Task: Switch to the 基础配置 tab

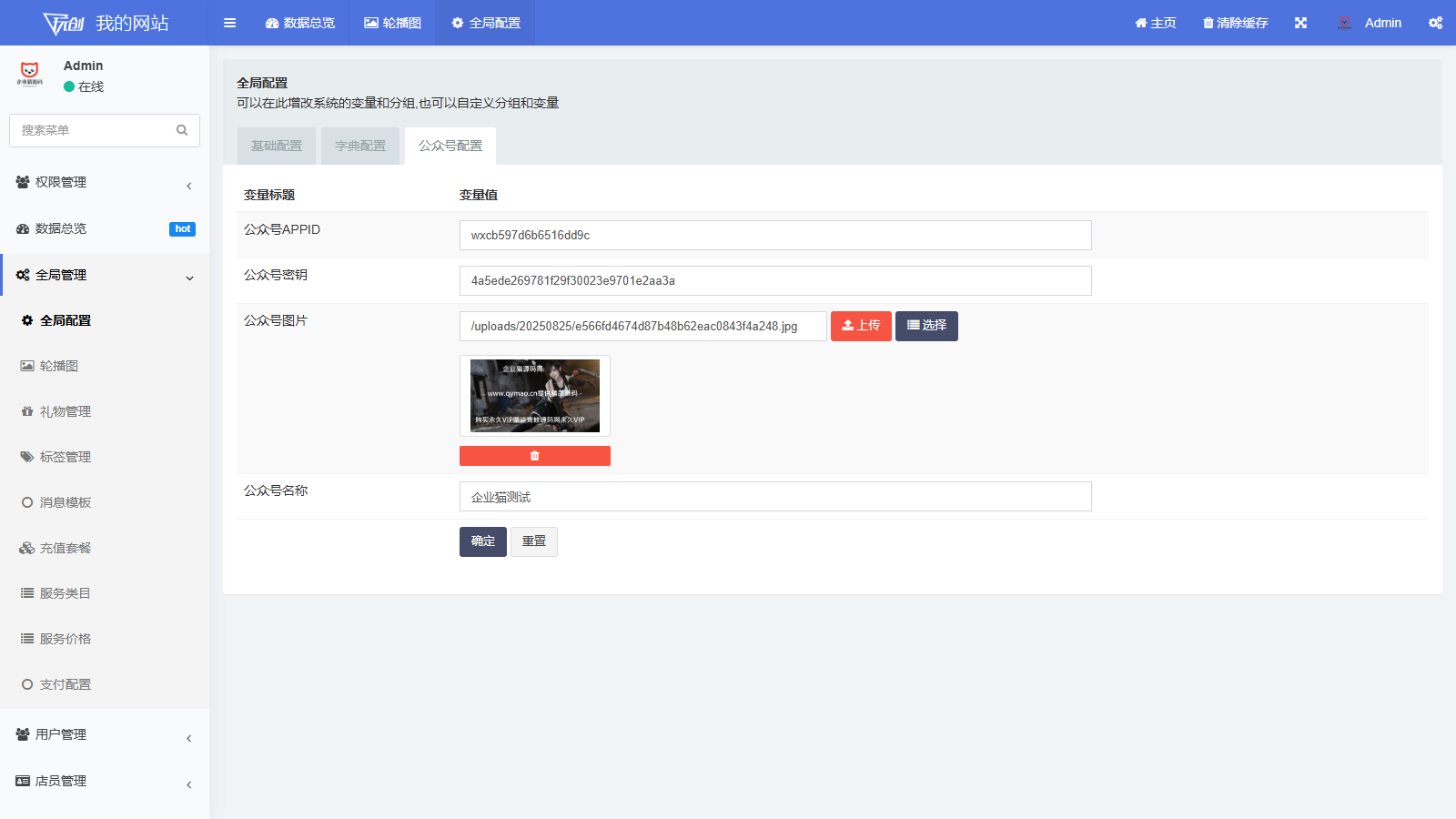Action: (x=277, y=146)
